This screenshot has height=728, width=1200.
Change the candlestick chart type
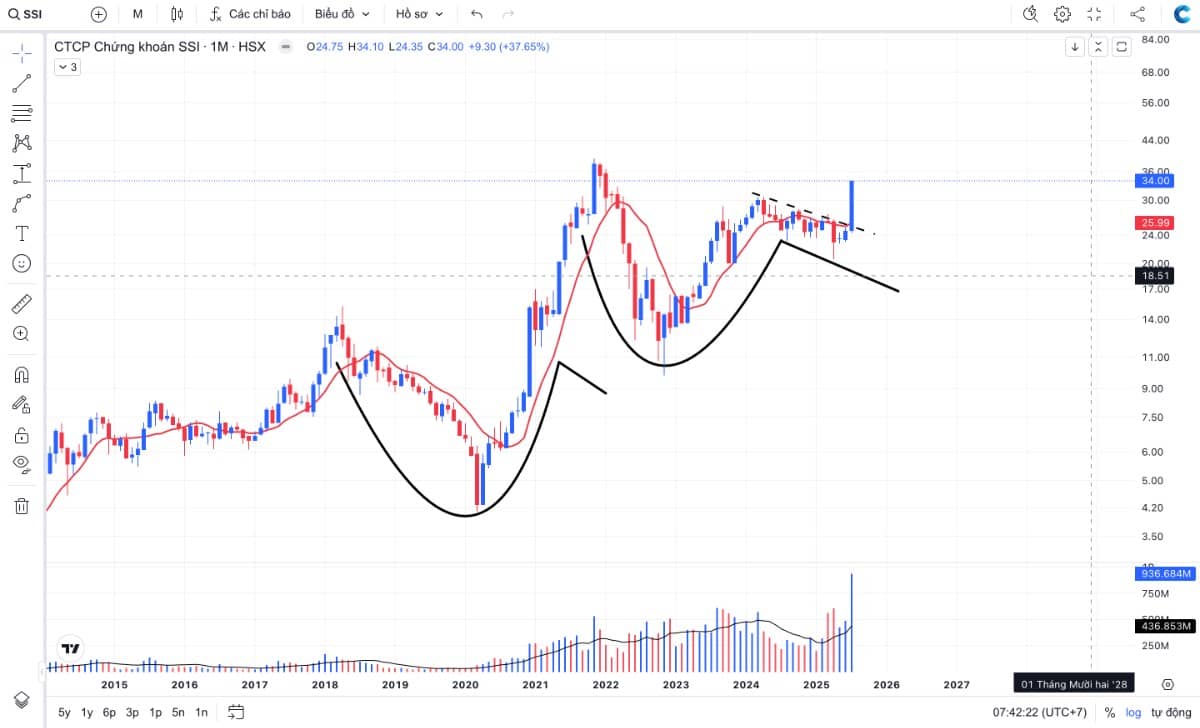tap(177, 14)
